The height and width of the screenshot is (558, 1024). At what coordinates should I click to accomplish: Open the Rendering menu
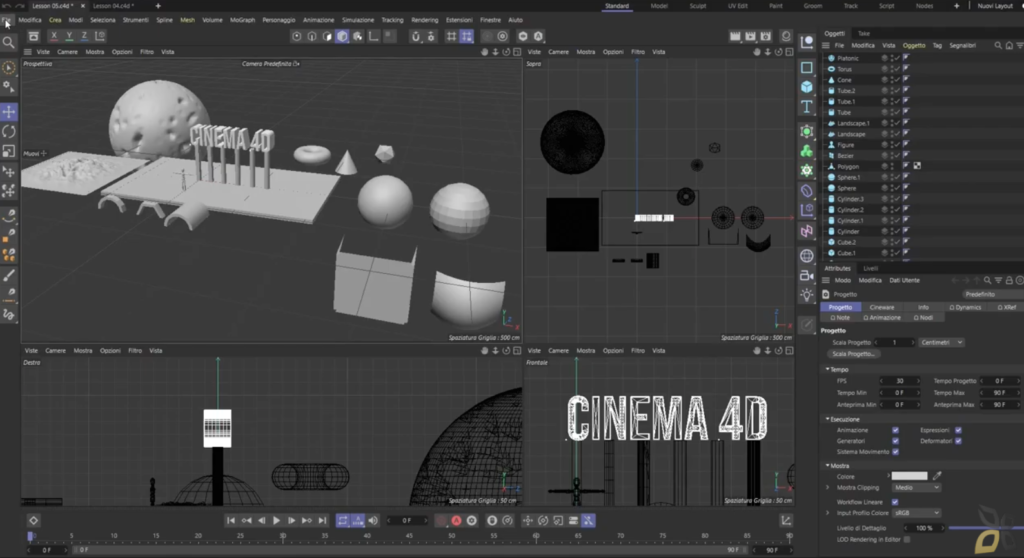[x=424, y=20]
